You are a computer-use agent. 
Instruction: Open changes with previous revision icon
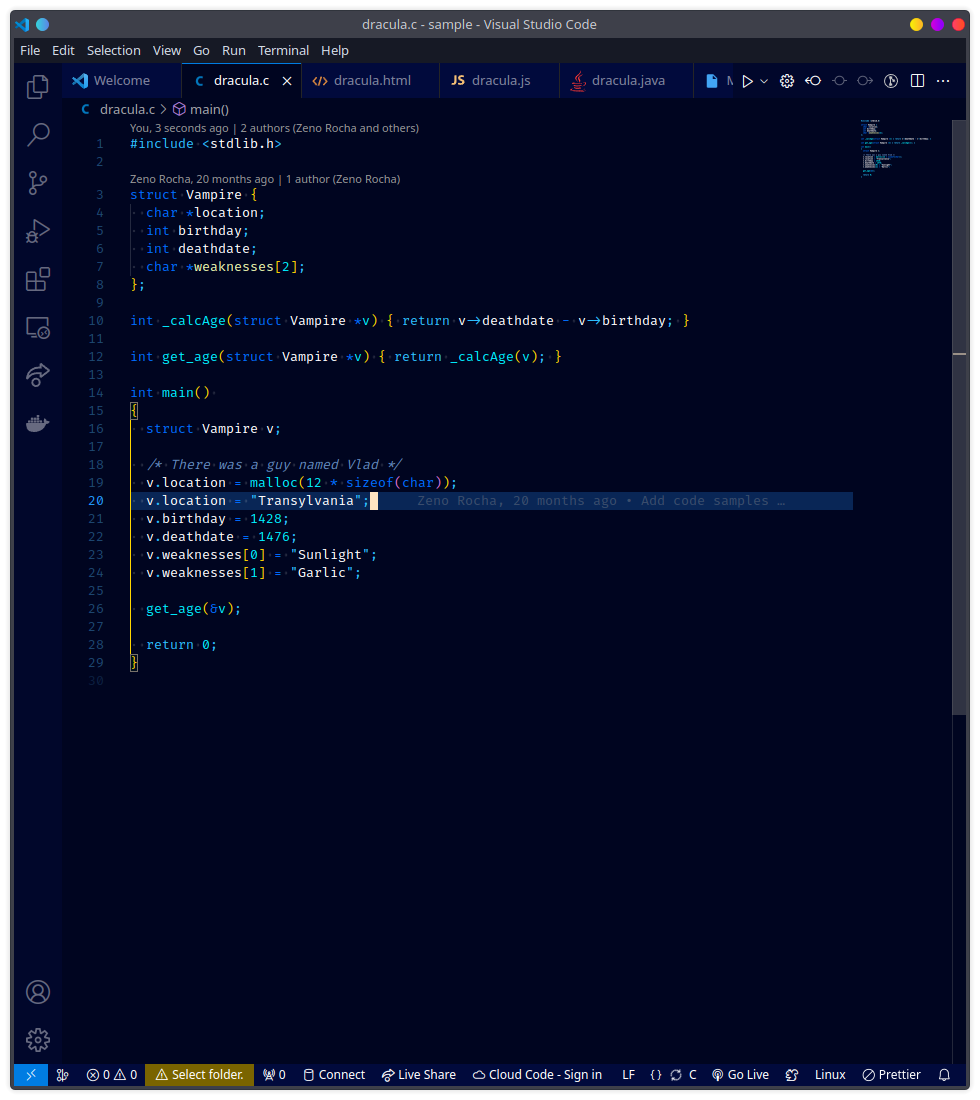point(813,81)
